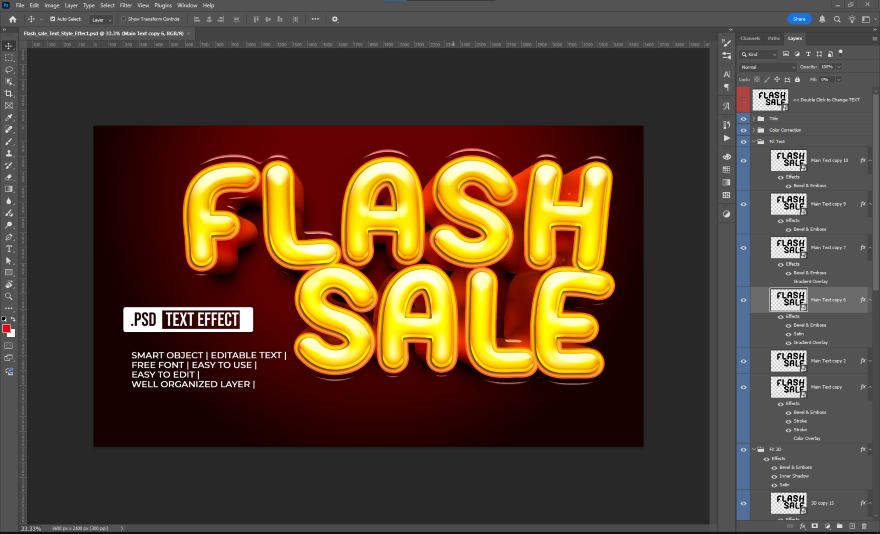
Task: Hide Main Text copy 6 layer
Action: (743, 300)
